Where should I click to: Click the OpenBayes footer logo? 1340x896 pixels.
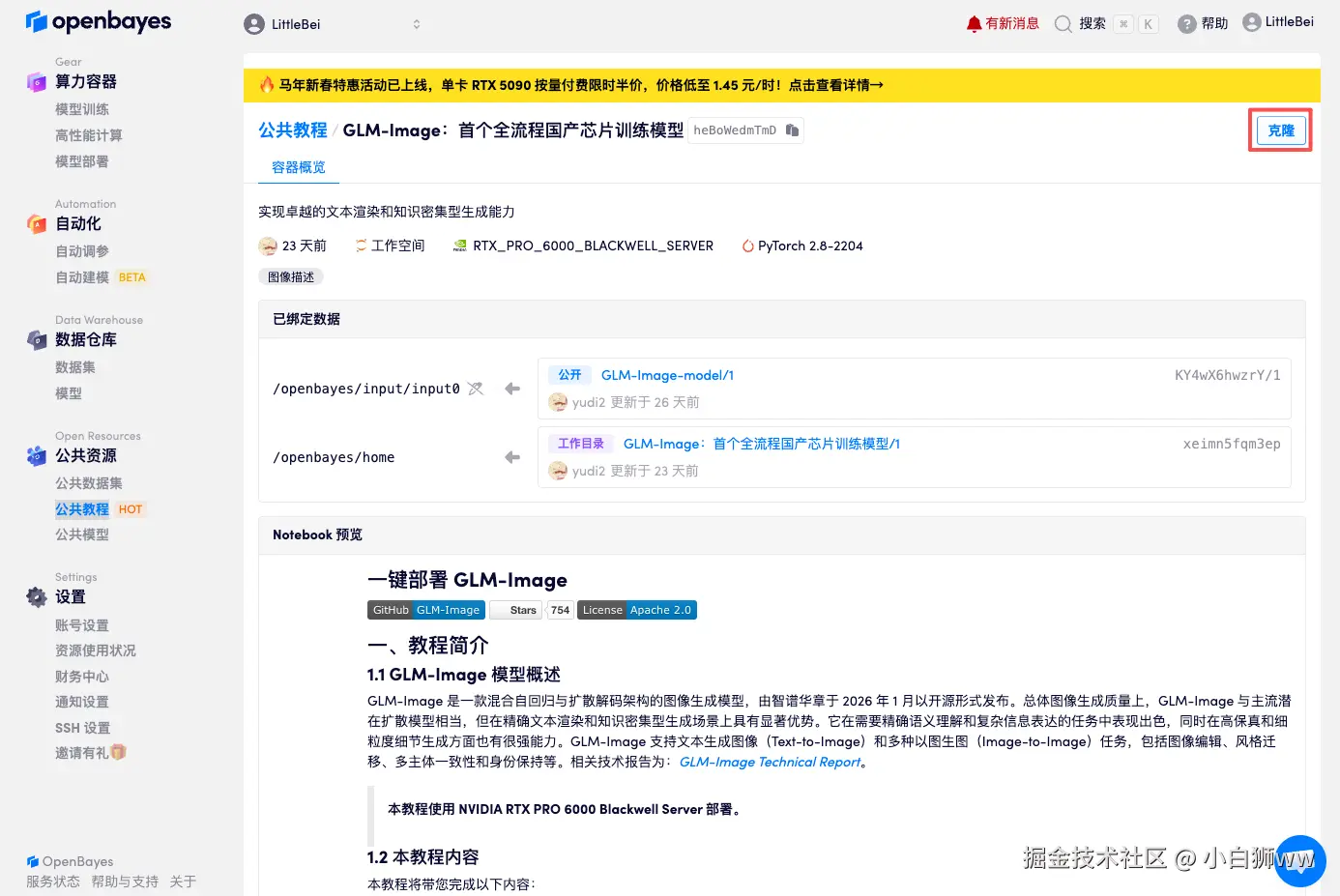70,861
